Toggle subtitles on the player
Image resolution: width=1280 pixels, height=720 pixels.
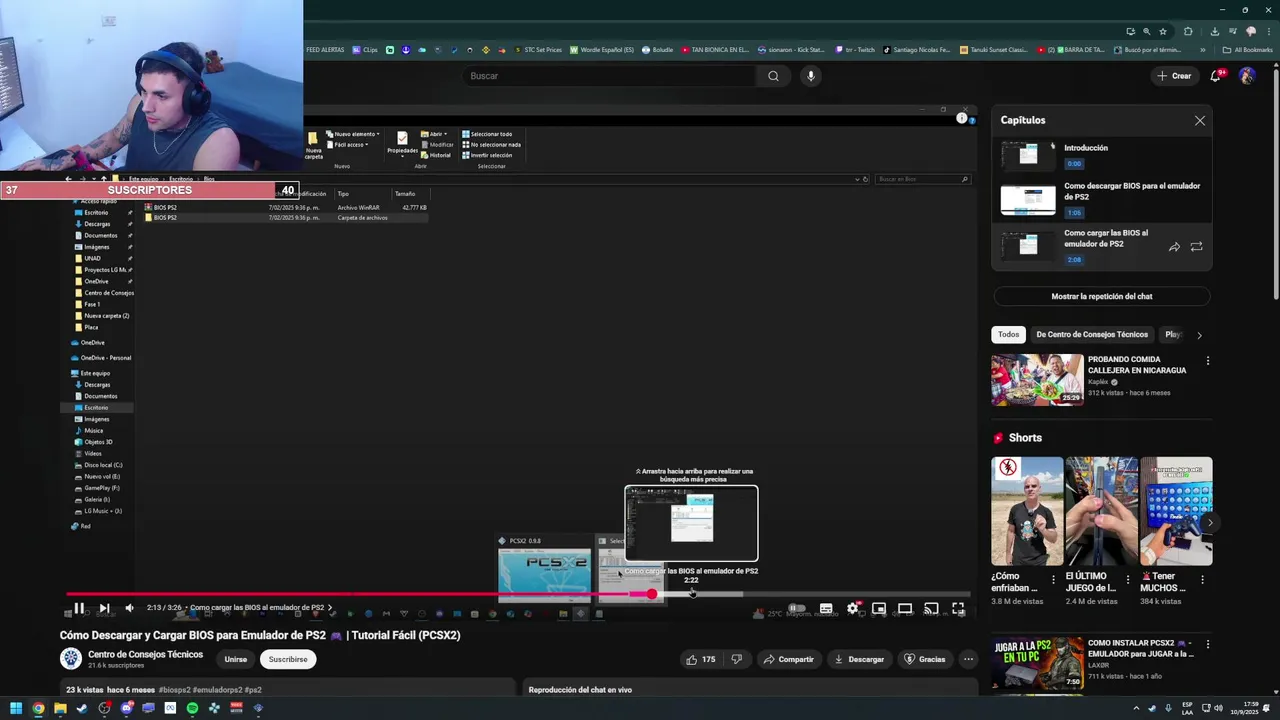coord(826,608)
